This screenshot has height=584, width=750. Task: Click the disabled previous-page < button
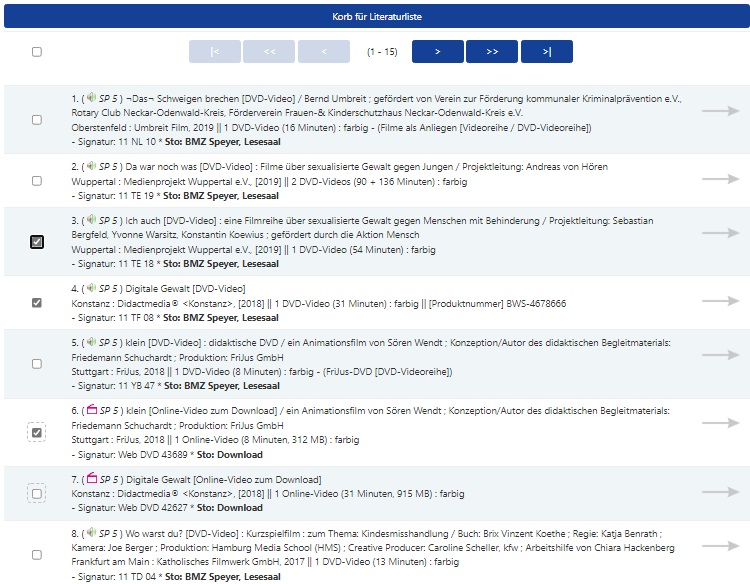coord(324,52)
